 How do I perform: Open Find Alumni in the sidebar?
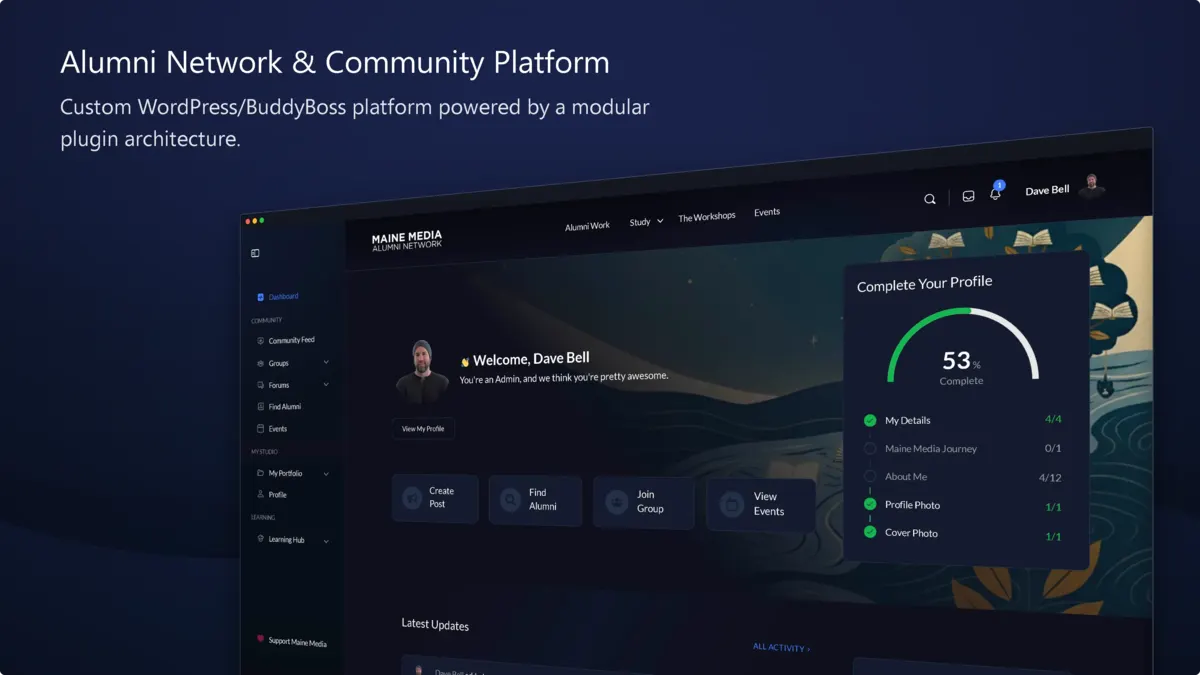(279, 407)
